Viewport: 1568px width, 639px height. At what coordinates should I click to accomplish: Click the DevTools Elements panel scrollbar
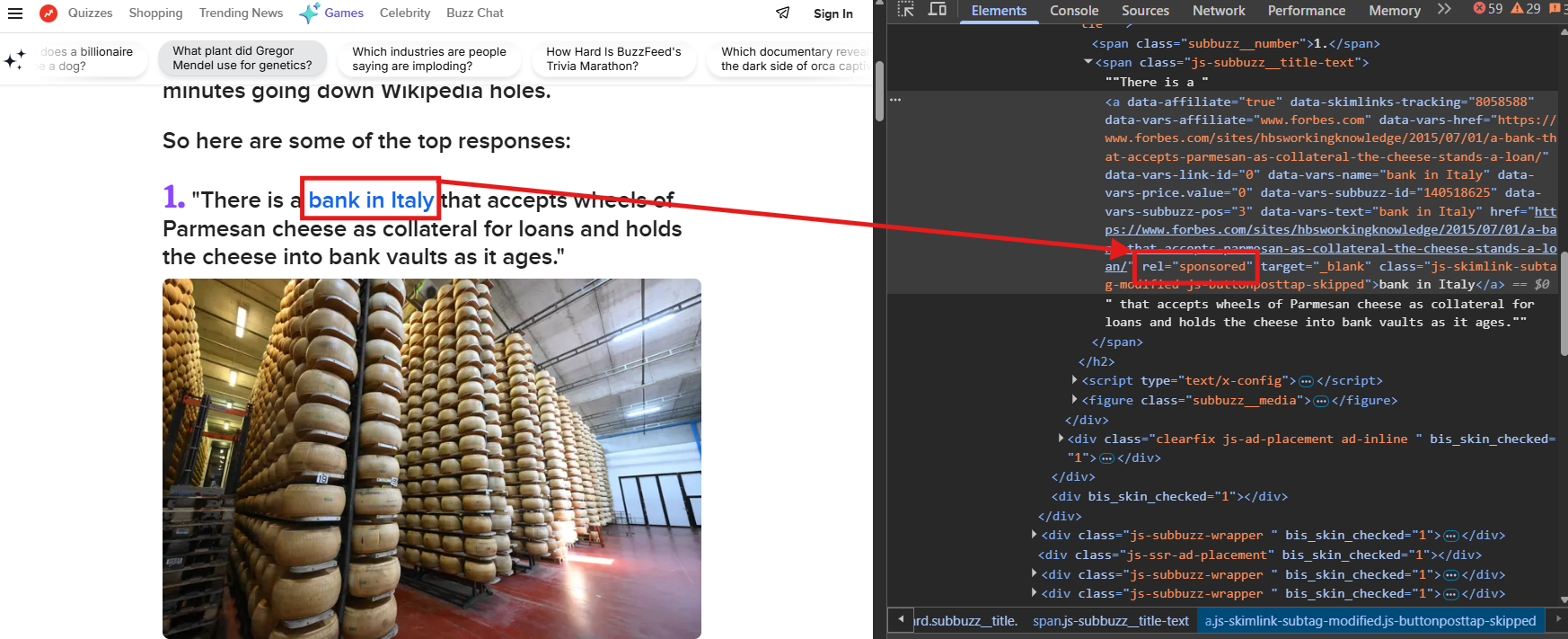(1563, 304)
